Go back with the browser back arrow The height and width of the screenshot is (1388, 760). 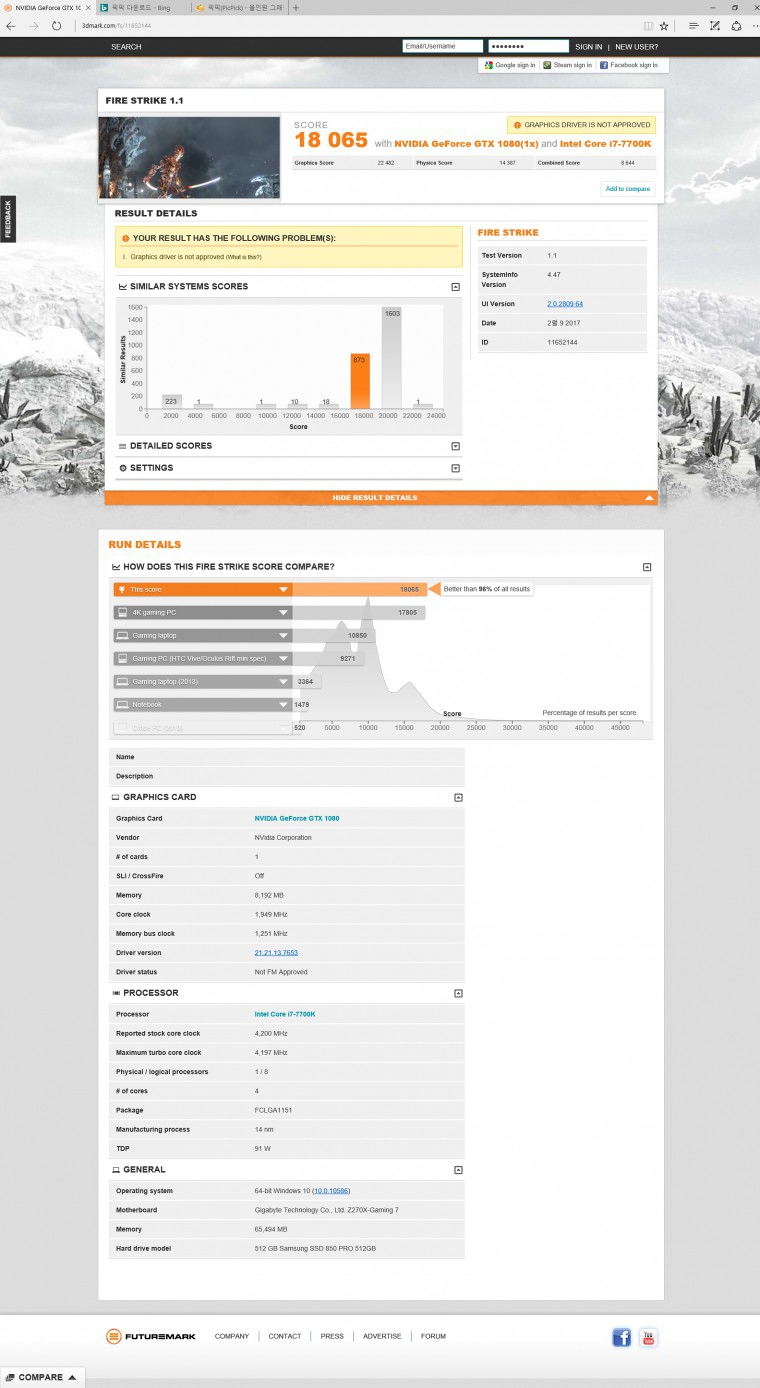tap(11, 26)
